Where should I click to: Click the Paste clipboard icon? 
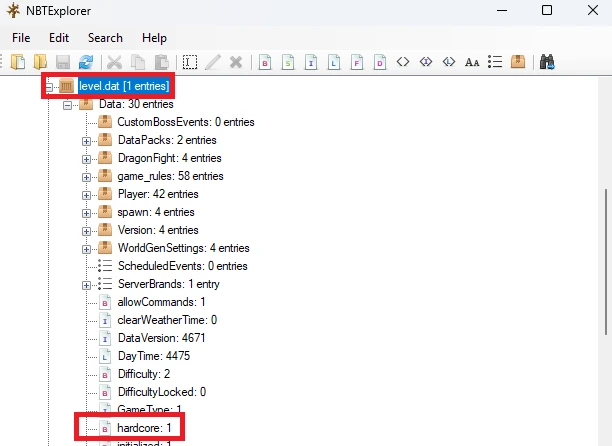(x=161, y=62)
